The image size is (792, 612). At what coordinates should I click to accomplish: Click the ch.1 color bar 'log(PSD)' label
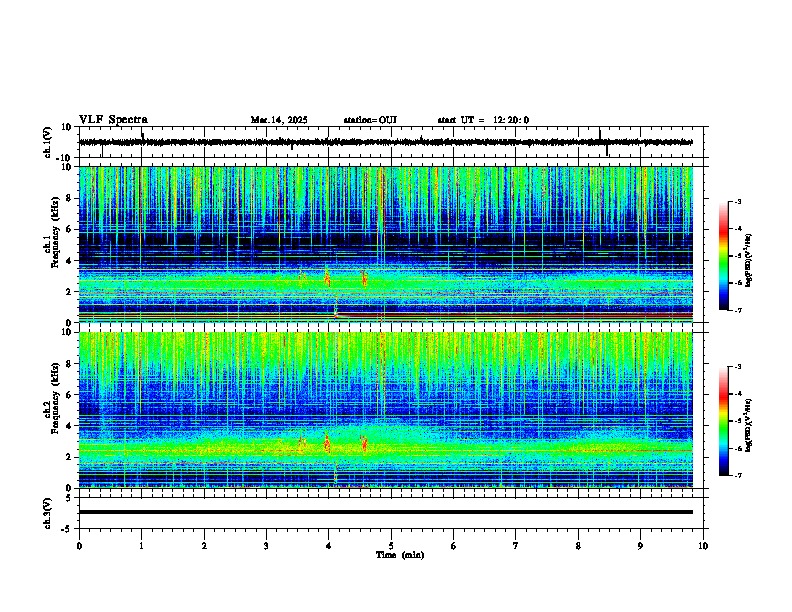coord(749,260)
